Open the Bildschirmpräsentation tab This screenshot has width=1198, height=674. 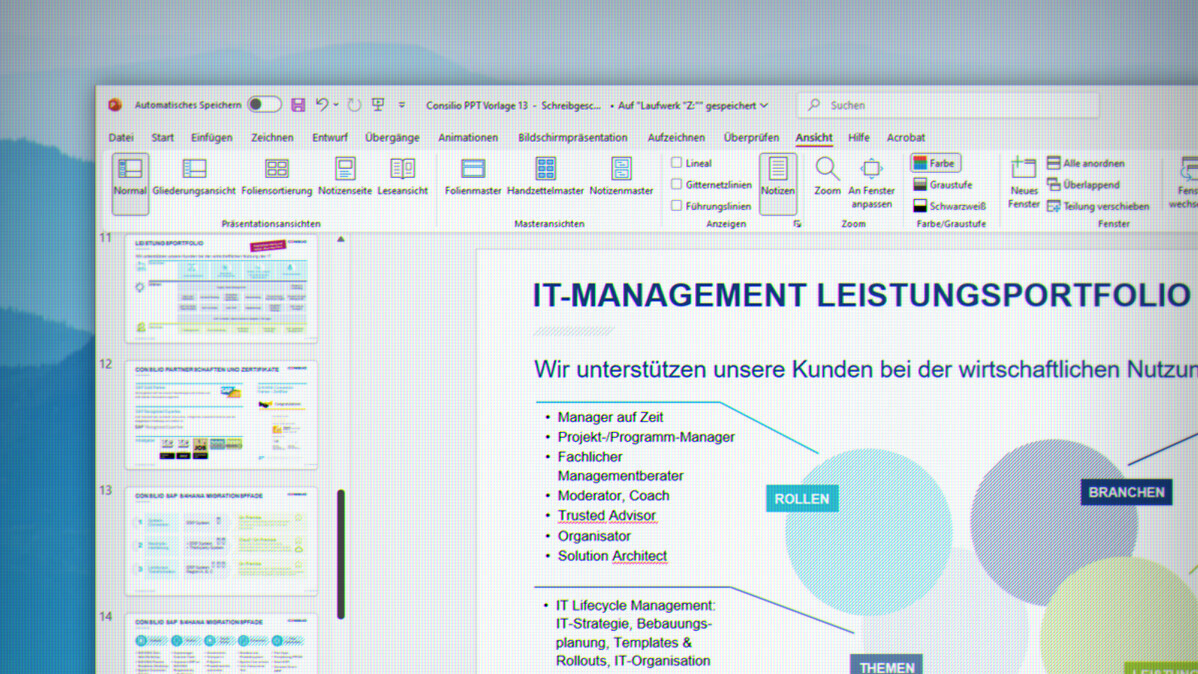(572, 138)
